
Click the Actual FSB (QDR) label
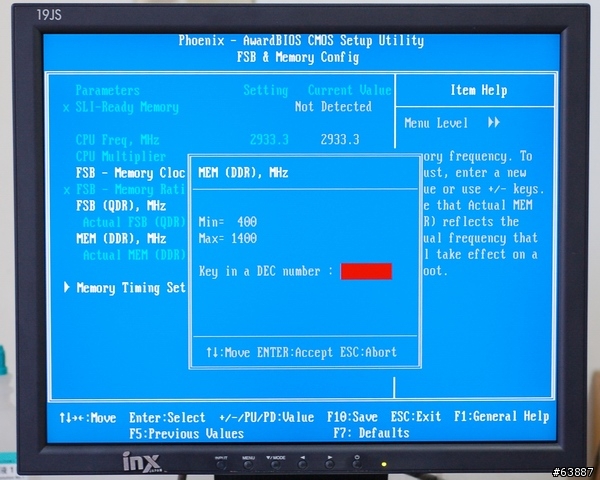click(x=134, y=222)
